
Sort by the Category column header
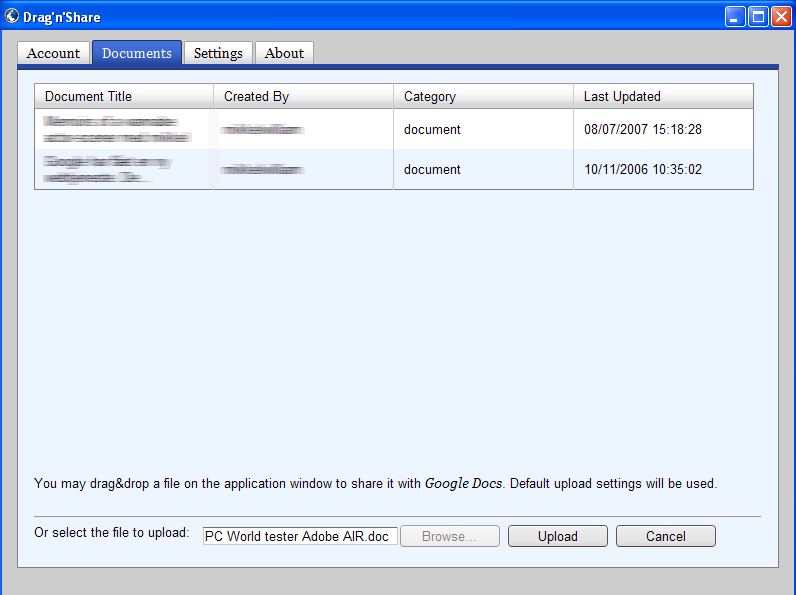tap(483, 96)
